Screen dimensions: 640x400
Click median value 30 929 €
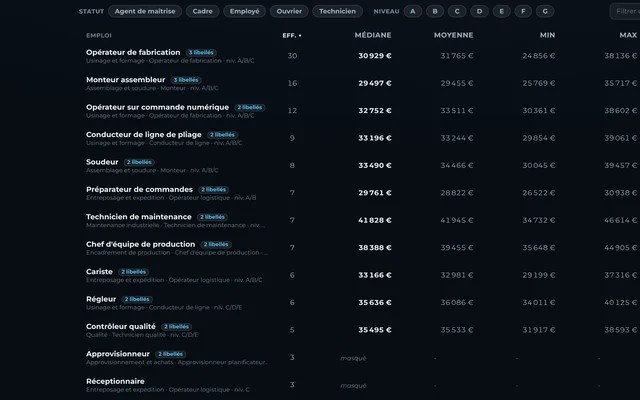point(375,56)
